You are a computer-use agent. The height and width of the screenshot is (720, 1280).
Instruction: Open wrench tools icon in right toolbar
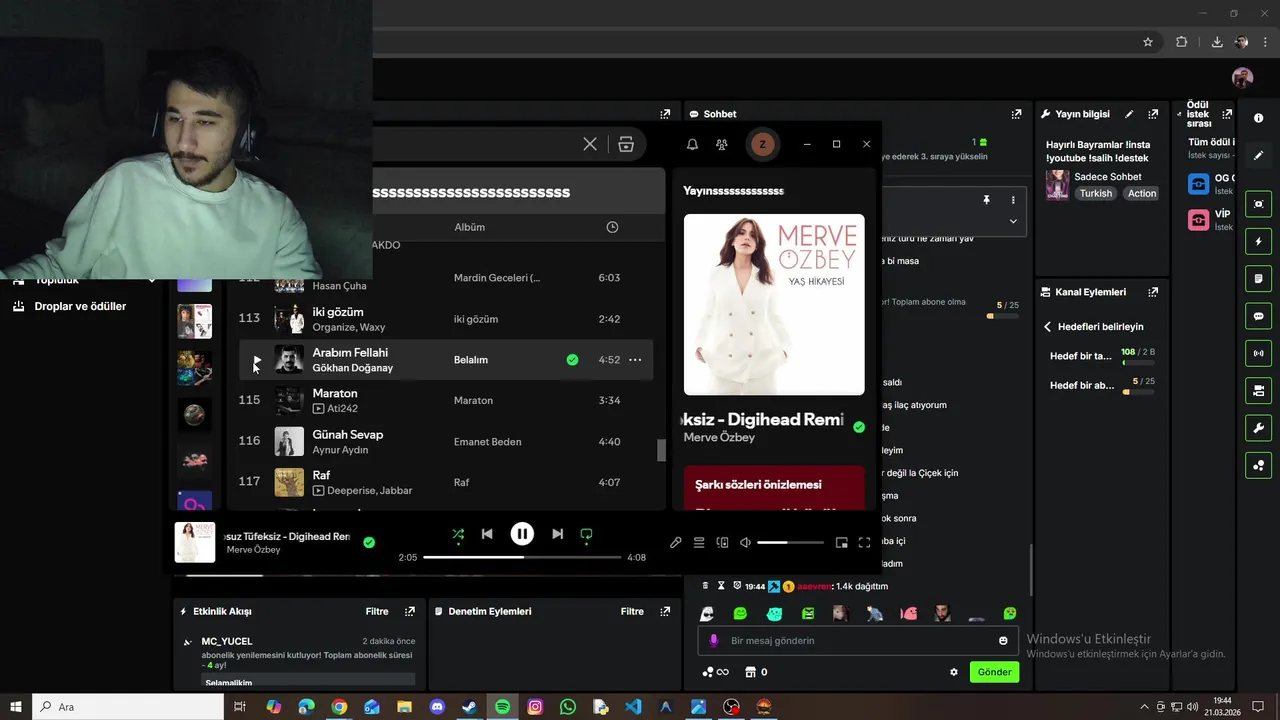tap(1259, 428)
